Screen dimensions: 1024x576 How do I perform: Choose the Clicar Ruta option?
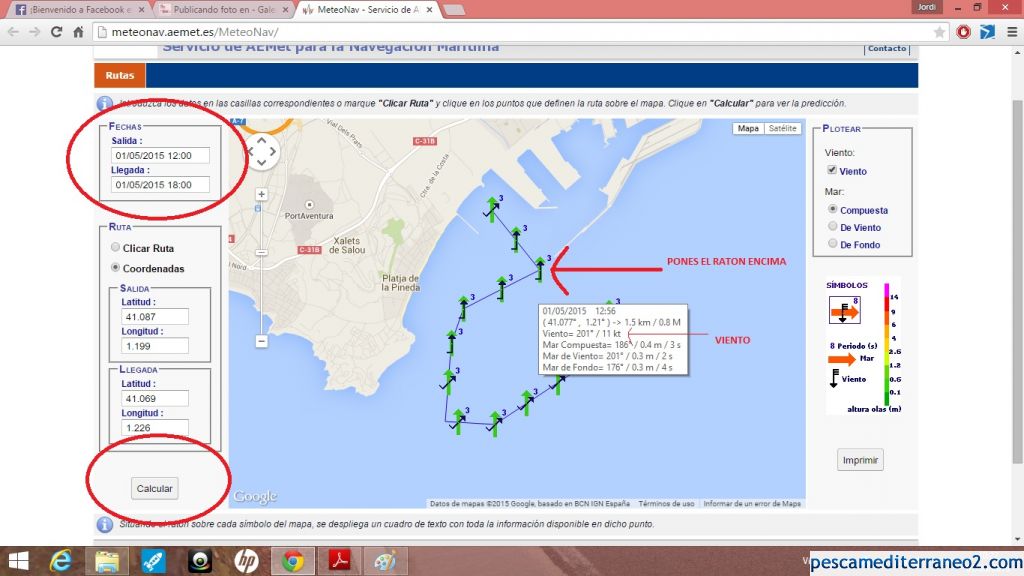pos(116,247)
